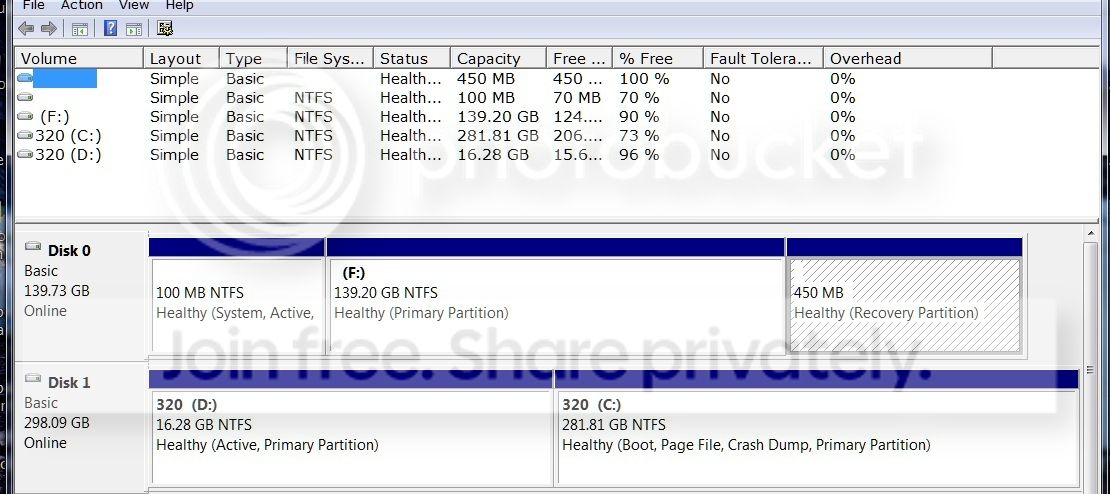Click the Forward arrow toolbar icon

click(x=49, y=29)
